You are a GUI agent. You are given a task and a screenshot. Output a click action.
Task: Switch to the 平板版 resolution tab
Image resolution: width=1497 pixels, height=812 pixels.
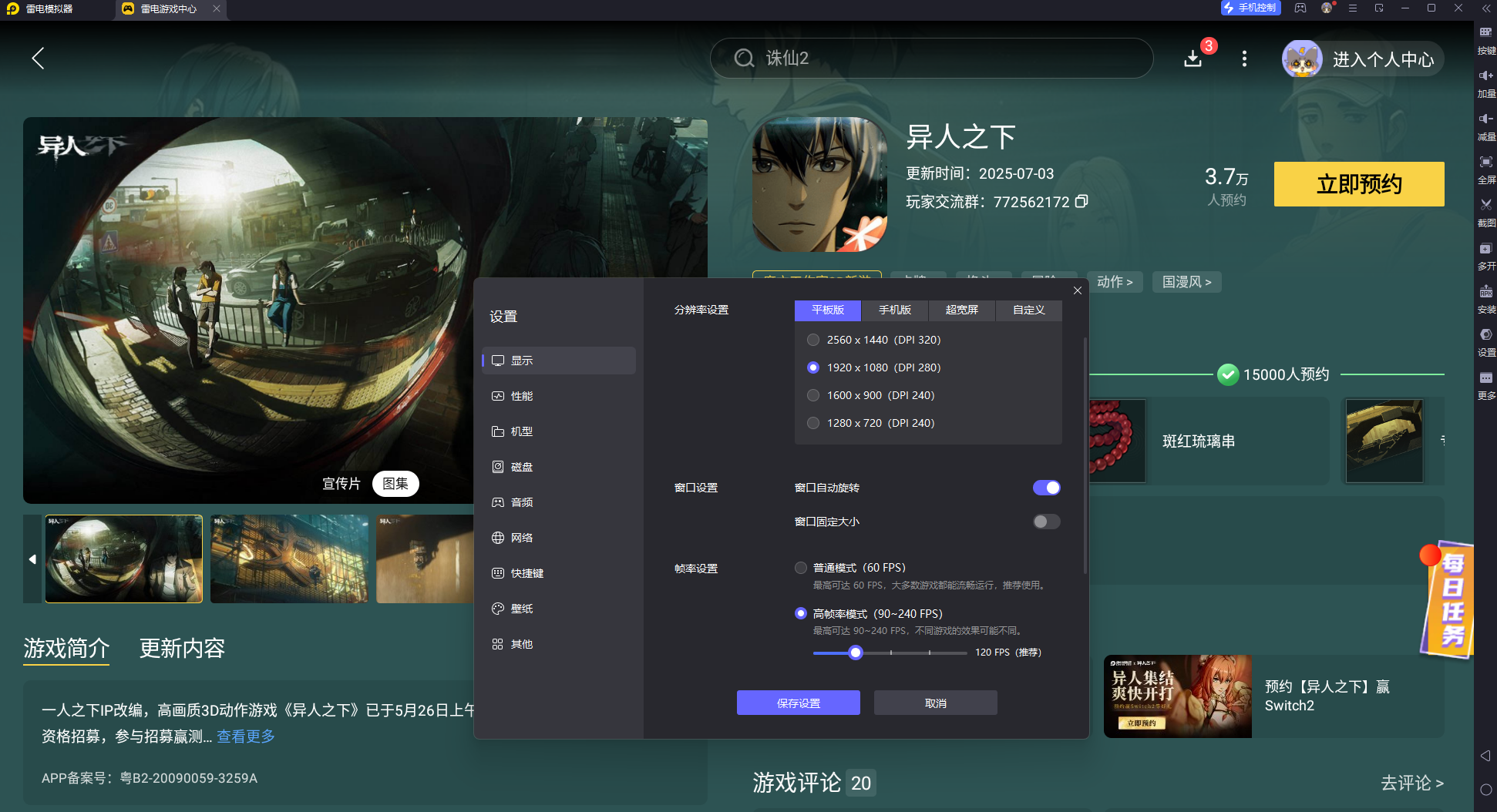tap(828, 310)
